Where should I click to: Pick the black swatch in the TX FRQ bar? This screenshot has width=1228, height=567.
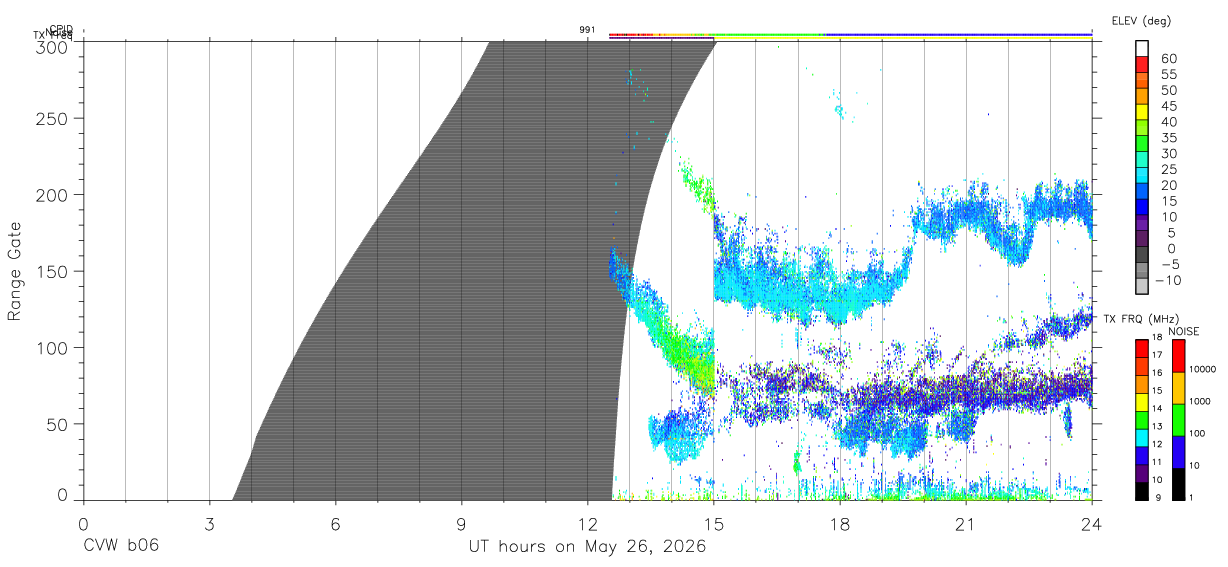[1142, 491]
